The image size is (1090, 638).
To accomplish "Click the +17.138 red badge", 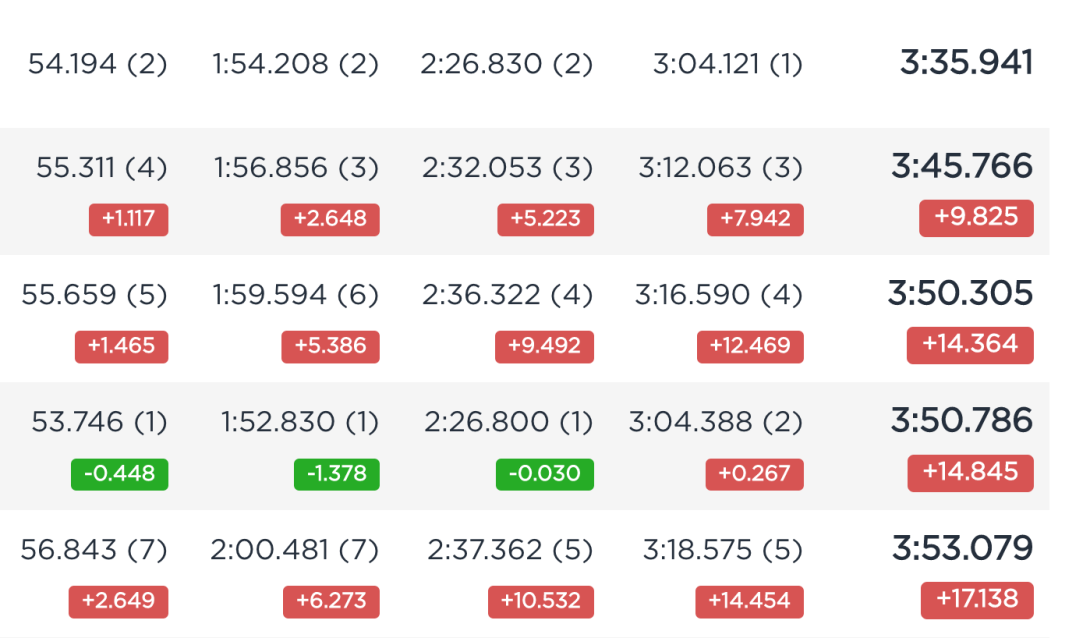I will 977,600.
